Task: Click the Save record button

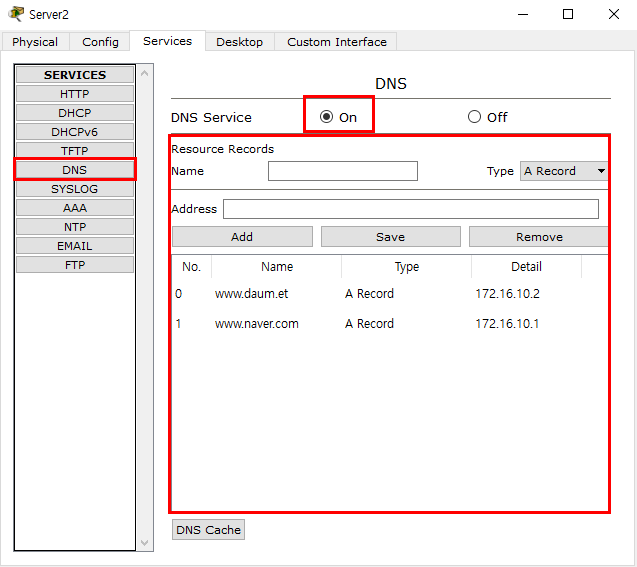Action: [x=390, y=237]
